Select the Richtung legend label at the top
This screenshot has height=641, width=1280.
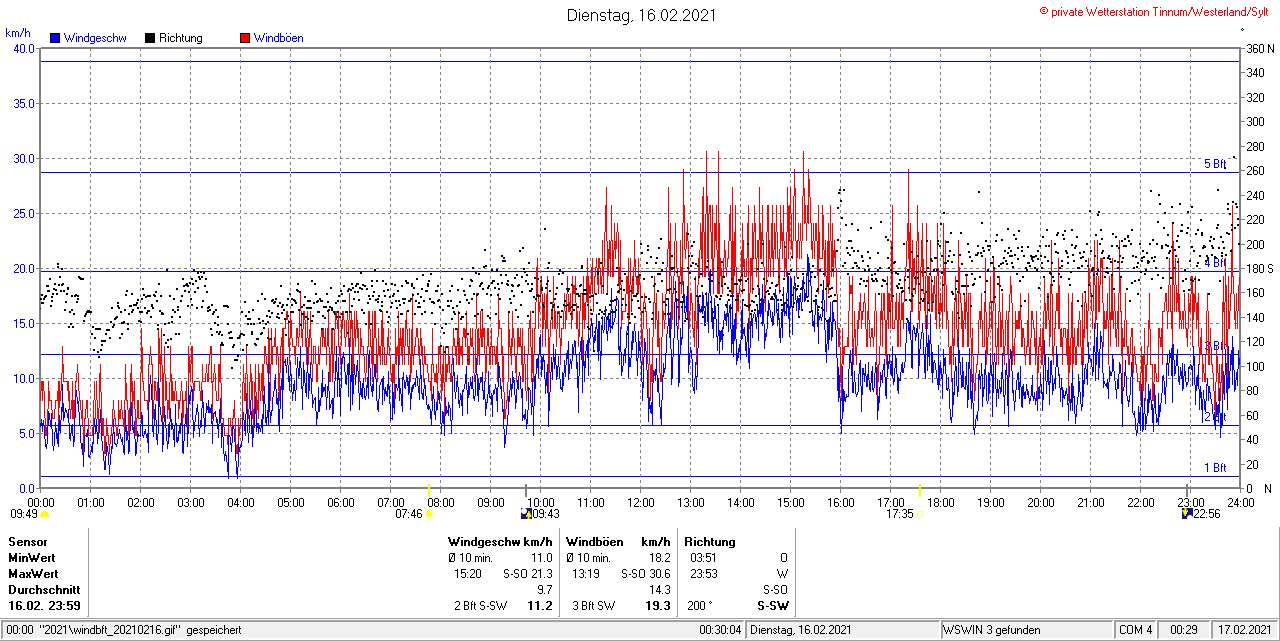click(x=181, y=38)
